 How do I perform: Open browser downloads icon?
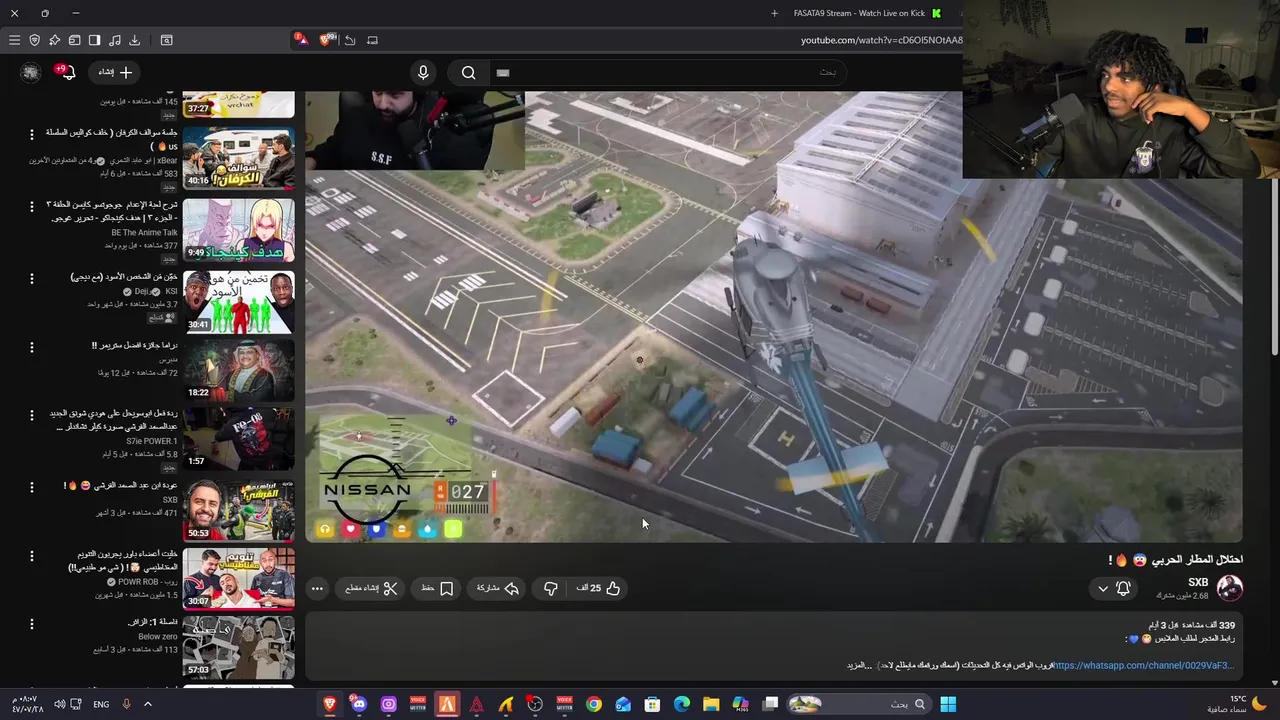[134, 40]
